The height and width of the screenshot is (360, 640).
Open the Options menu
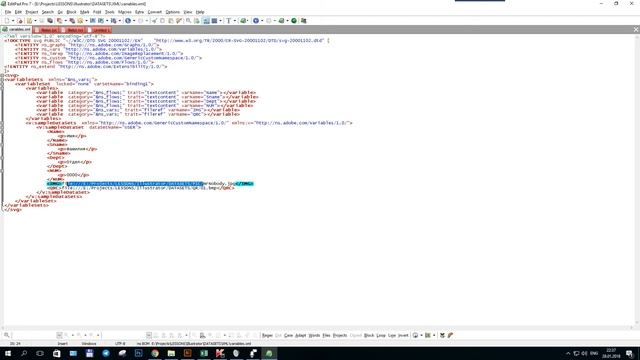pos(173,12)
